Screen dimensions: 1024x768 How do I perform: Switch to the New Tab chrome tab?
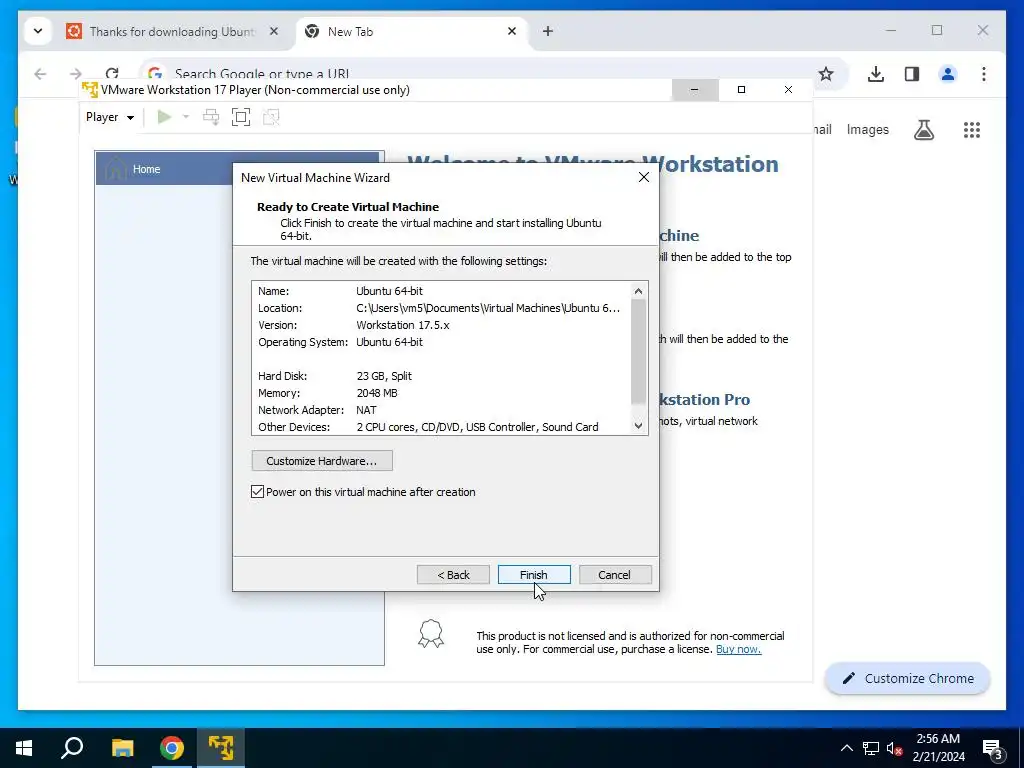point(411,31)
